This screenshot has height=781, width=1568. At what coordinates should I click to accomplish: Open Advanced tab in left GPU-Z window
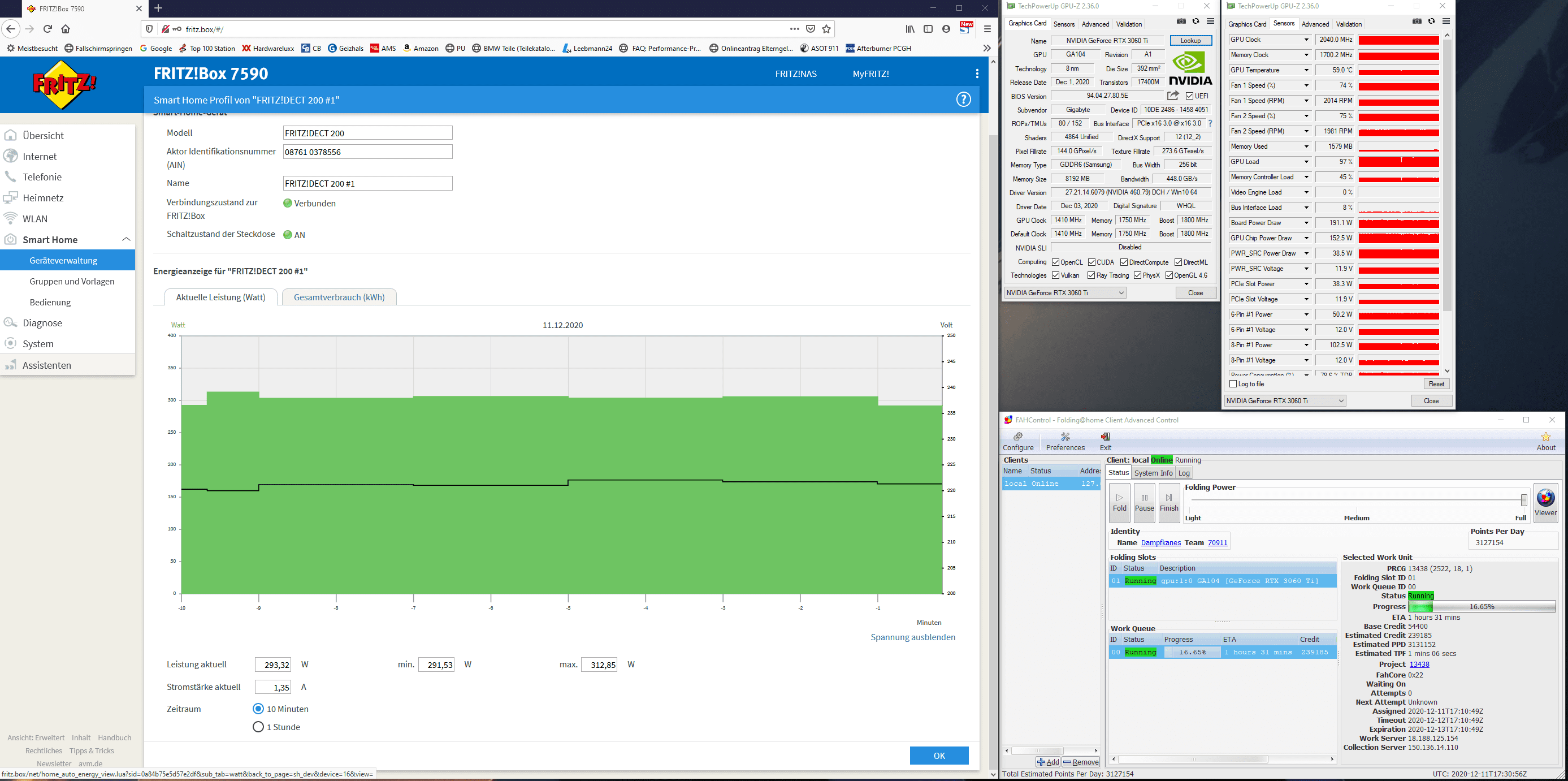[1095, 24]
